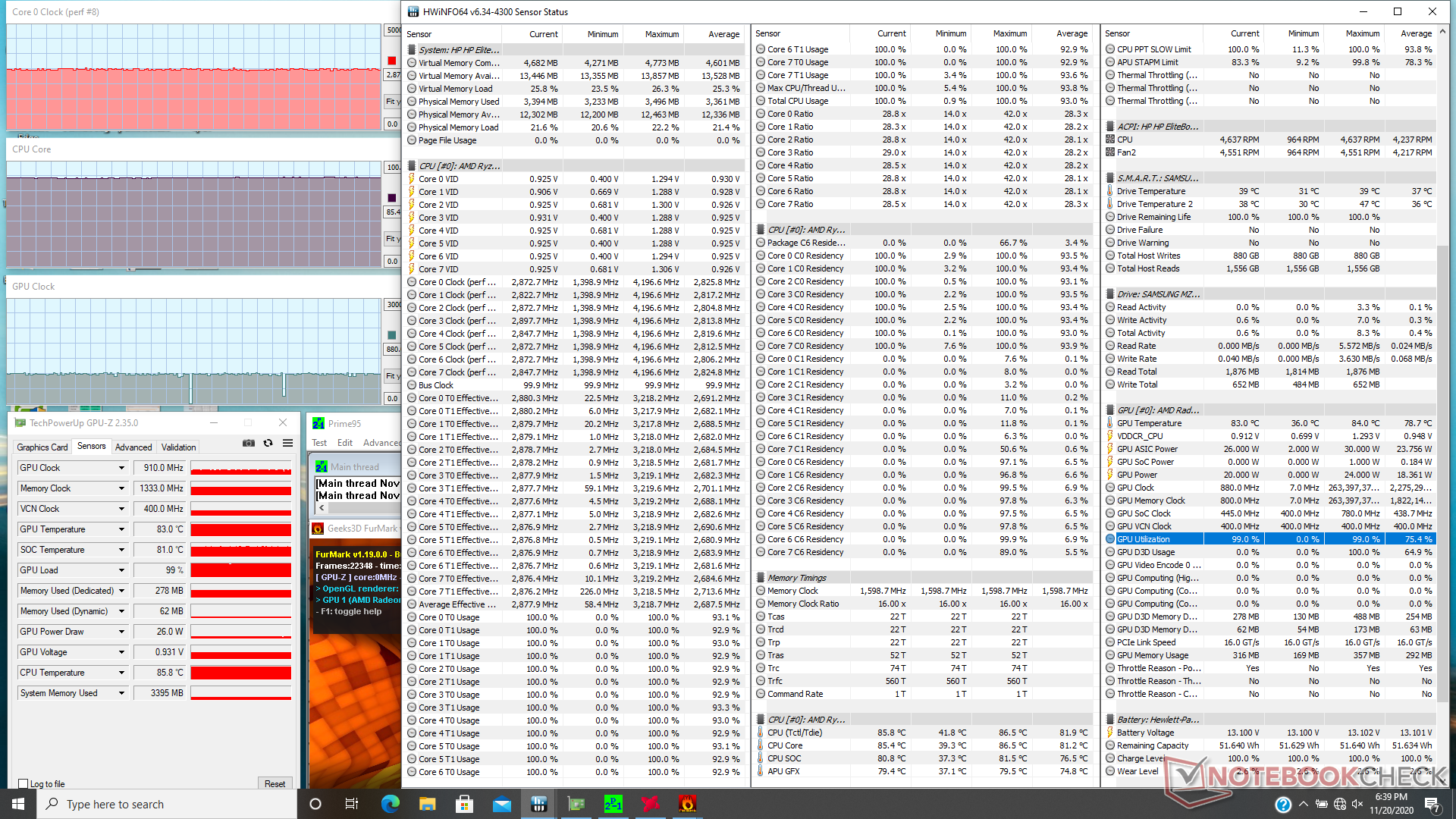Open Microsoft Store from the taskbar
The width and height of the screenshot is (1456, 819).
464,804
